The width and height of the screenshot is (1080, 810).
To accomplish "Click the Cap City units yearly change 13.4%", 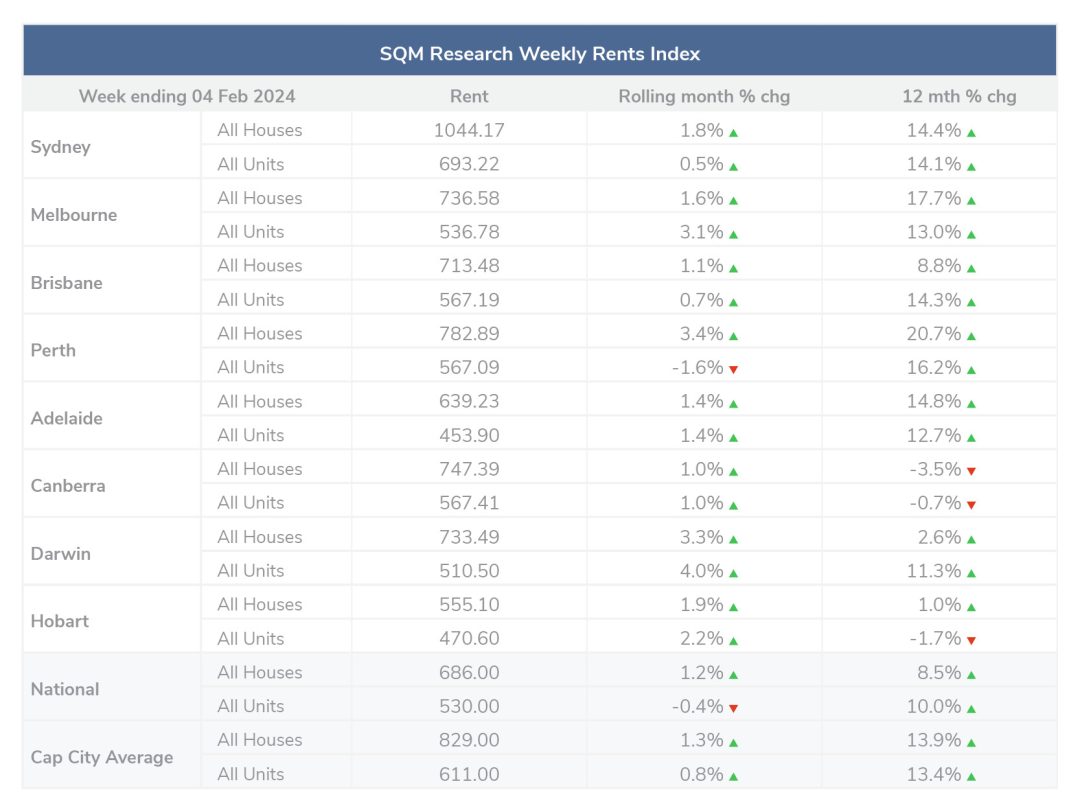I will [x=933, y=774].
